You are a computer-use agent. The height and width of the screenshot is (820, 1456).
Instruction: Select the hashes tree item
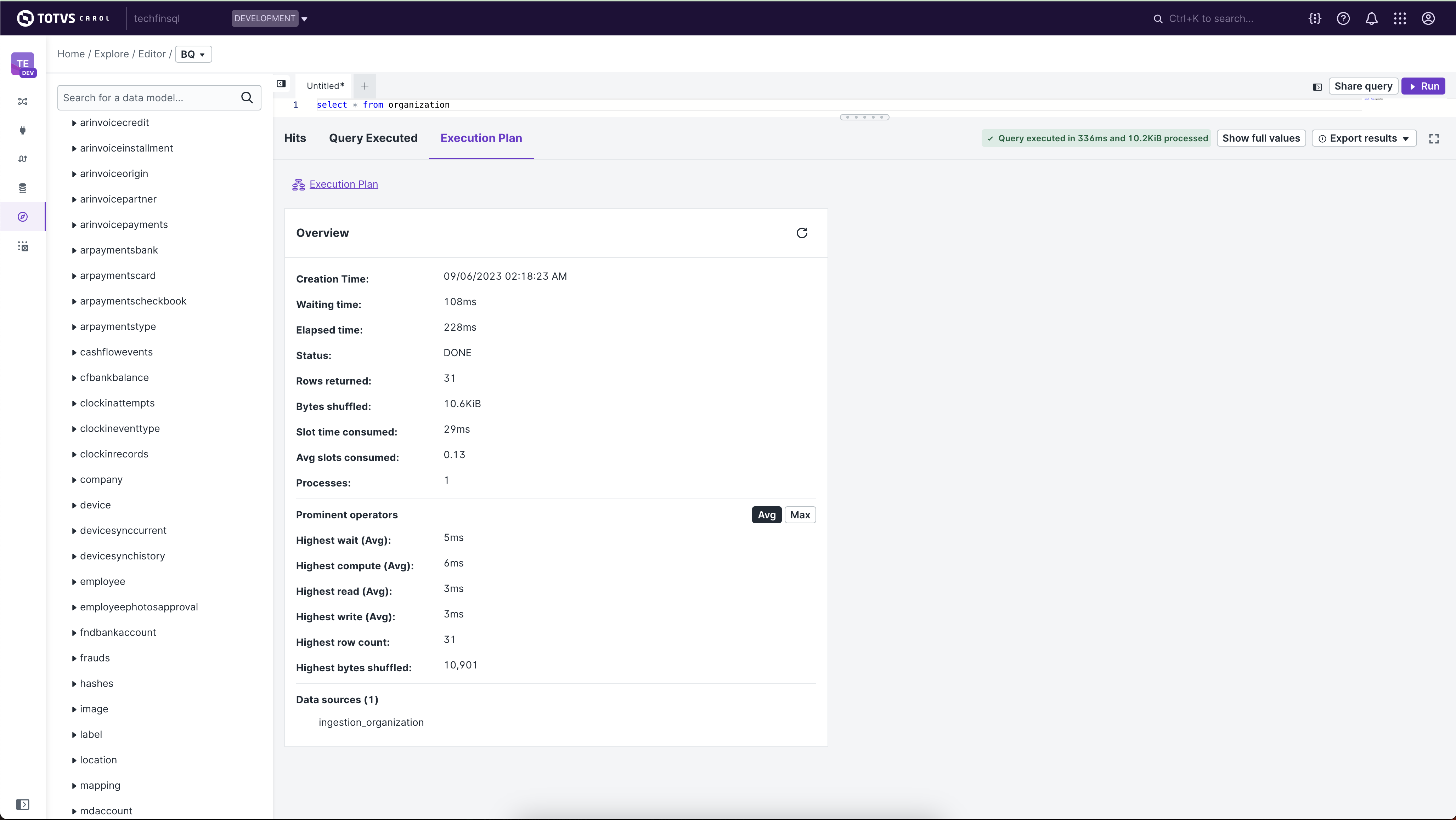click(x=97, y=684)
